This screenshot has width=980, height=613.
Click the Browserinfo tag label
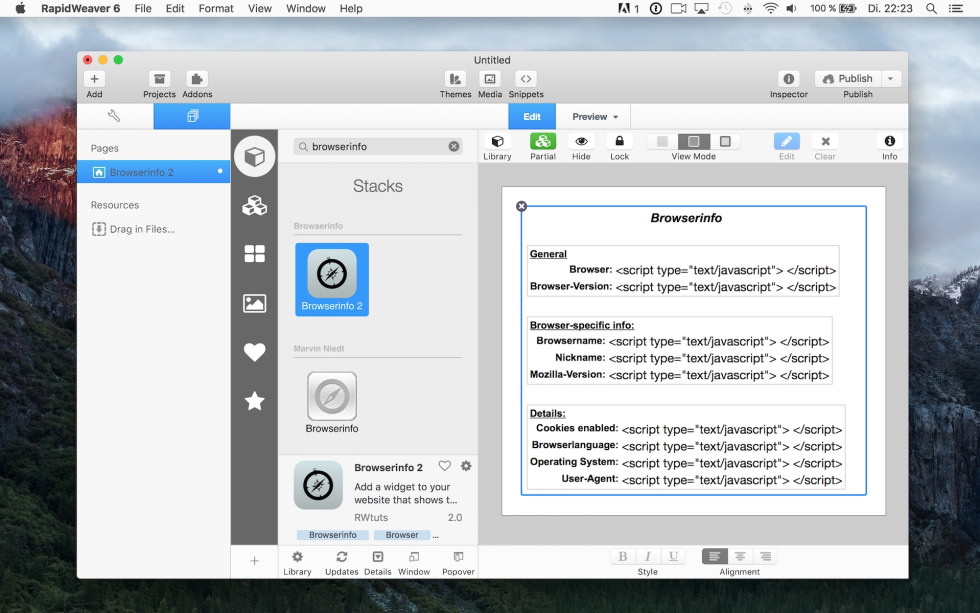click(x=332, y=535)
